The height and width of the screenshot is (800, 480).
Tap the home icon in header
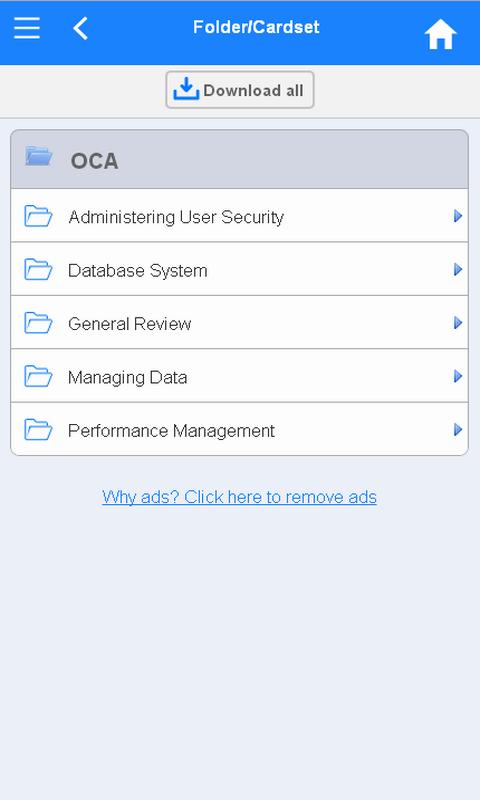440,34
